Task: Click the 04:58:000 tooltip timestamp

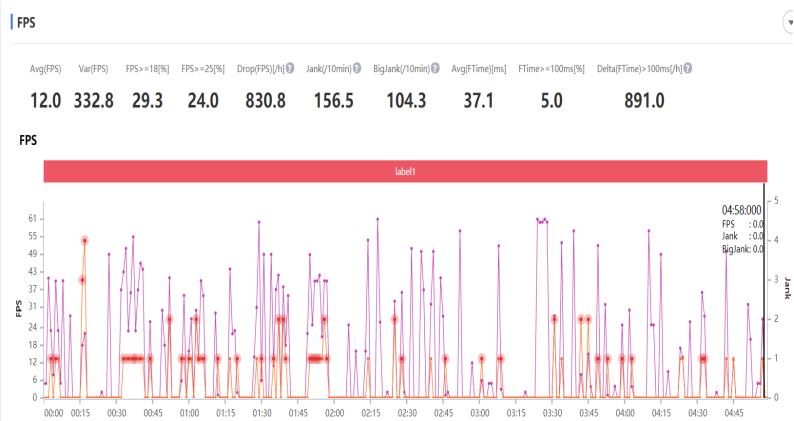Action: (741, 210)
